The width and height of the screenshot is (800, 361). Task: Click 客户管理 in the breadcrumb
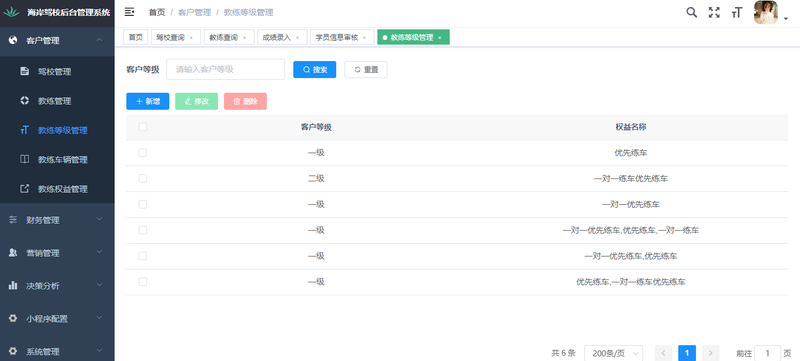coord(194,12)
